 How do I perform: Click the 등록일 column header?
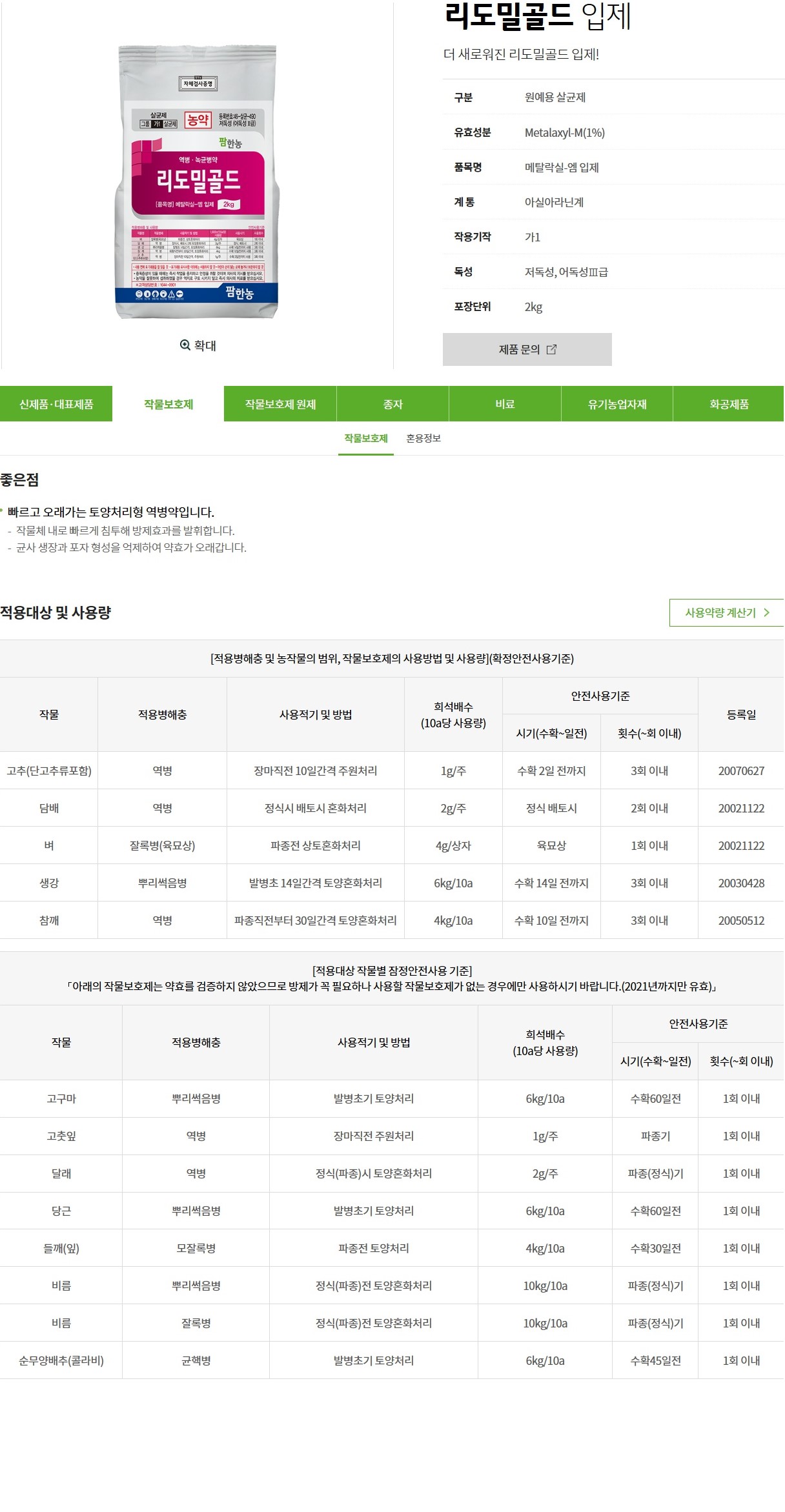coord(741,714)
